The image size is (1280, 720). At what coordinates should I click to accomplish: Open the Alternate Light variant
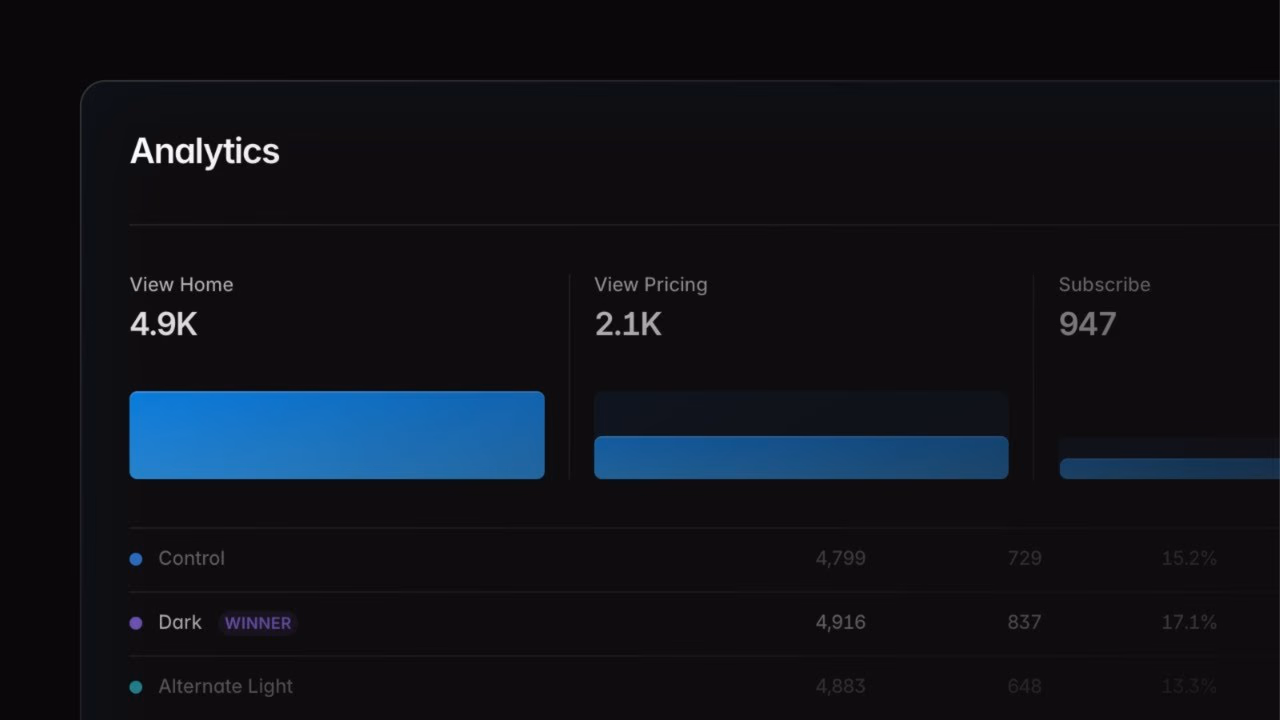(x=225, y=686)
